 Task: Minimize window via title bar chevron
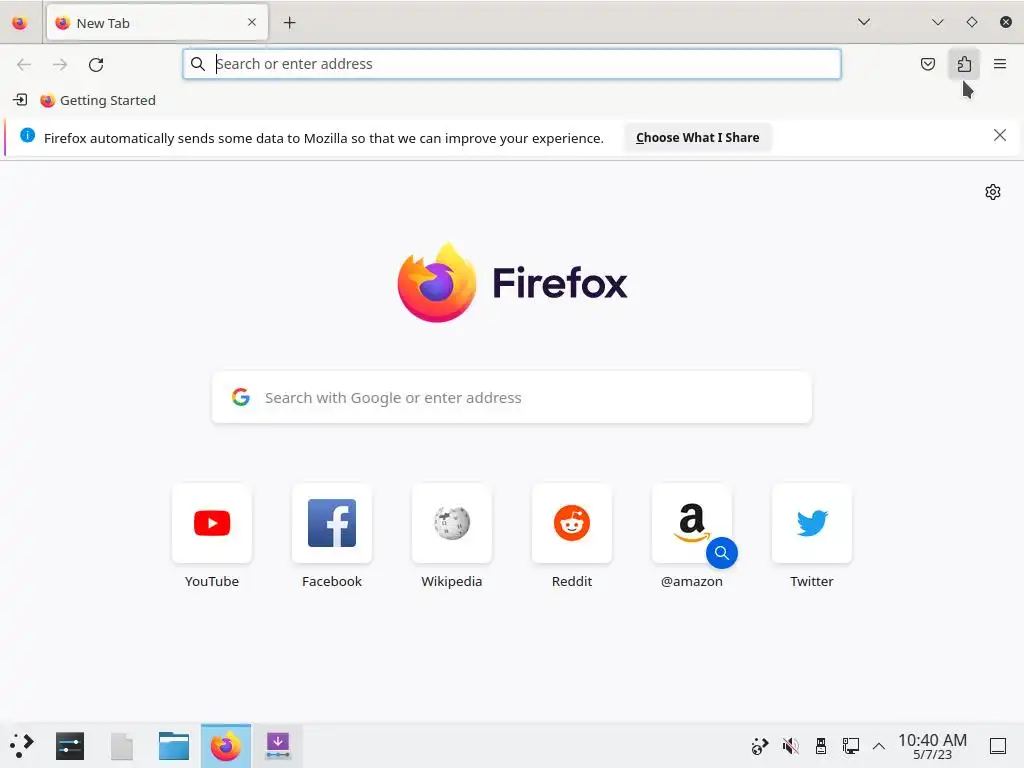(938, 22)
